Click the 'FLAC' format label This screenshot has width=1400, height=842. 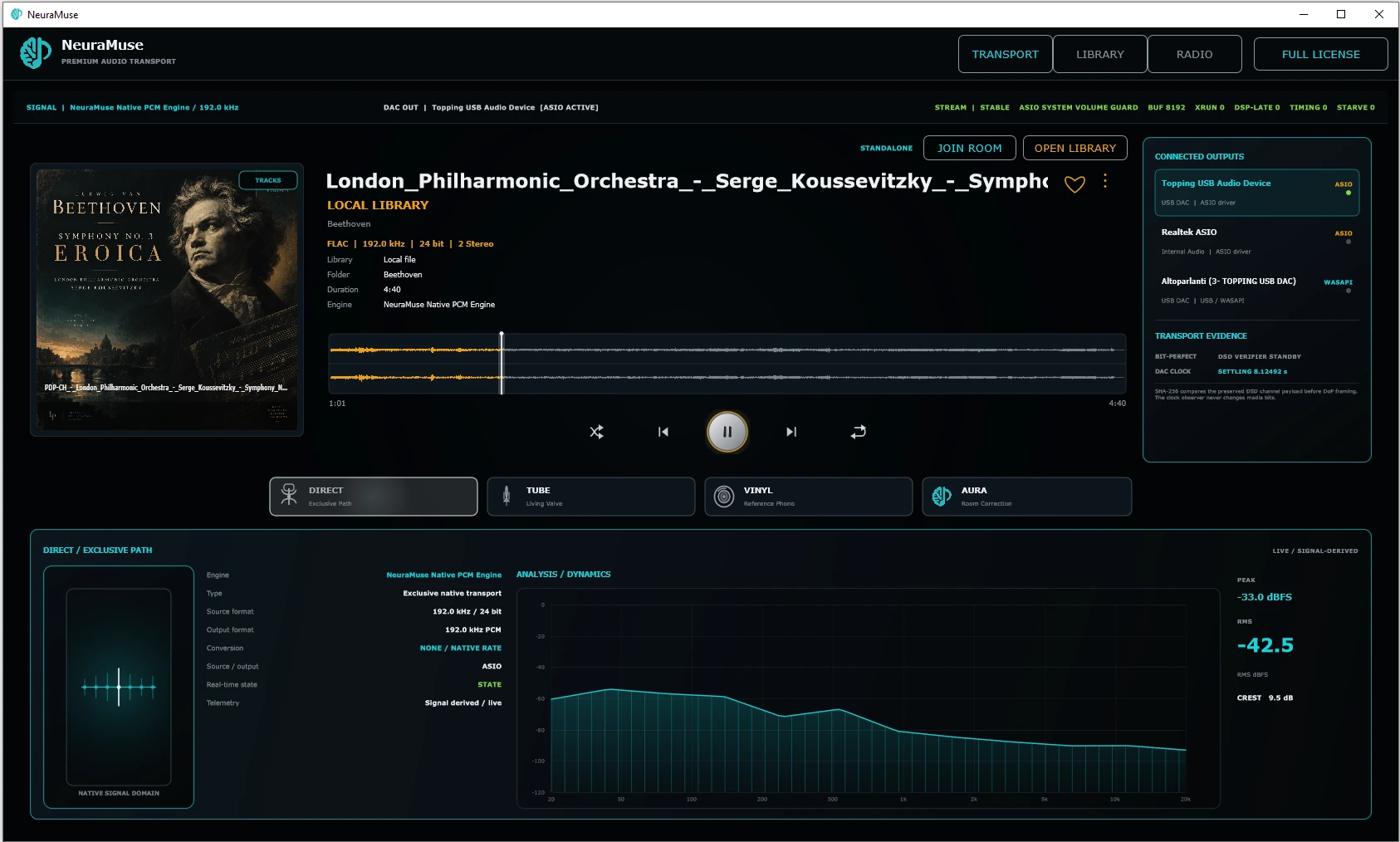[x=338, y=244]
